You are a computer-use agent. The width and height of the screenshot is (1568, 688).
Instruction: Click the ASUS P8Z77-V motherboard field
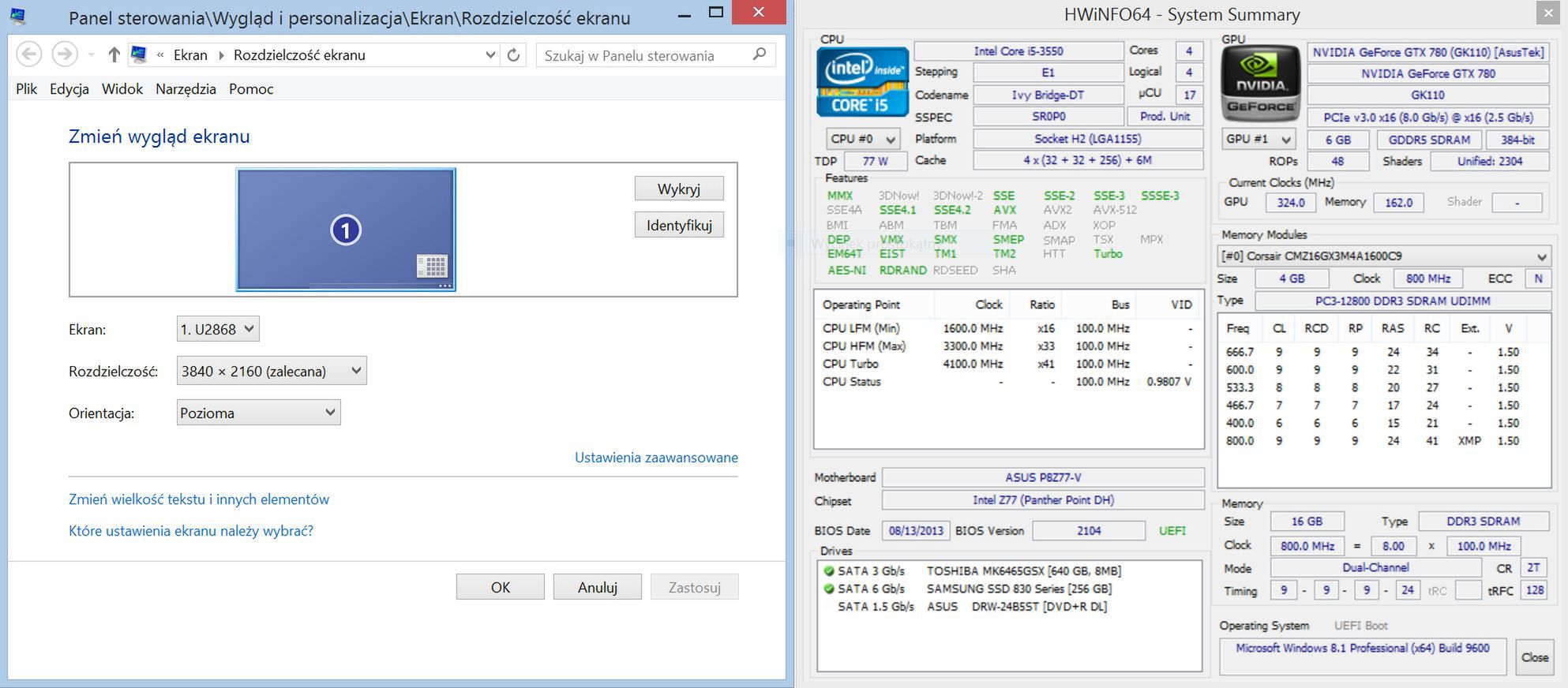coord(1043,477)
